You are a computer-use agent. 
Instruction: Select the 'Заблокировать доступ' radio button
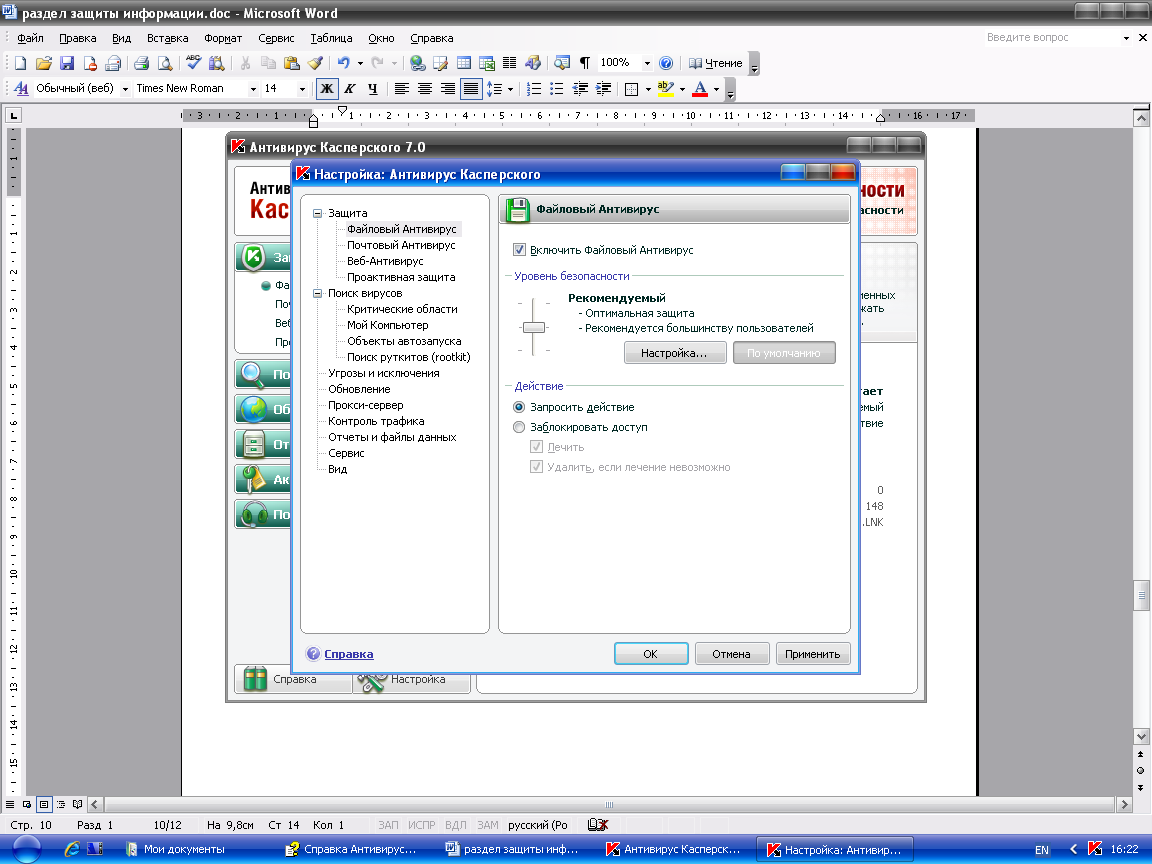click(x=519, y=427)
